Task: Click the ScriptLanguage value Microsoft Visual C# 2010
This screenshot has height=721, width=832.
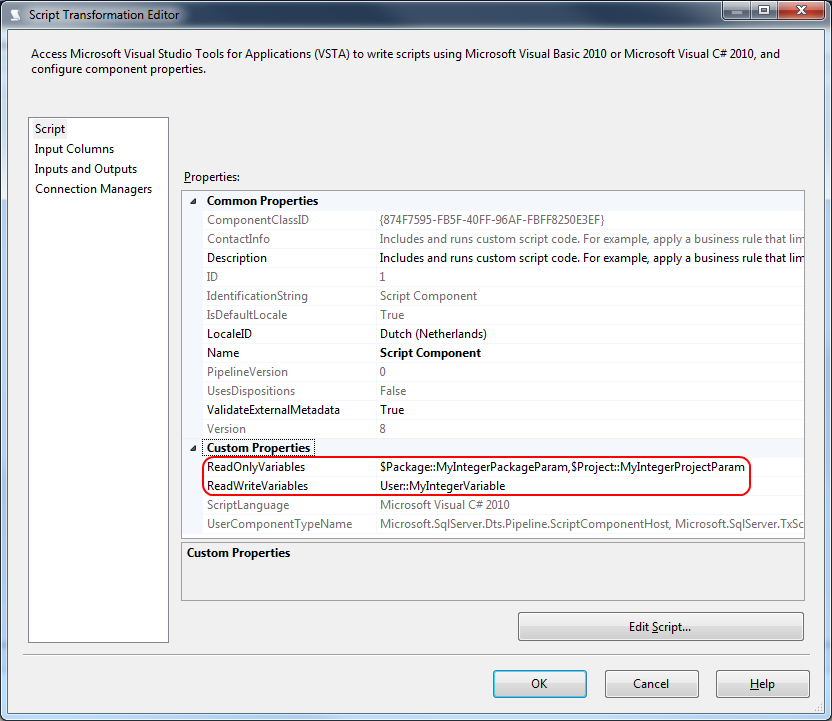Action: [x=445, y=505]
